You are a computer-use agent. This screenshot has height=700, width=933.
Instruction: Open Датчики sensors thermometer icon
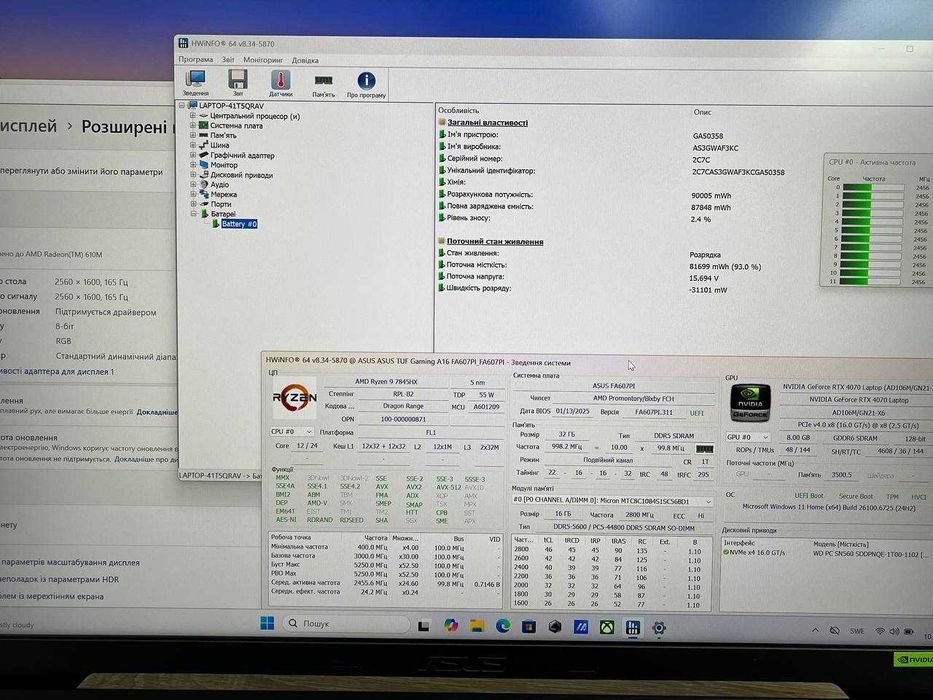coord(280,83)
